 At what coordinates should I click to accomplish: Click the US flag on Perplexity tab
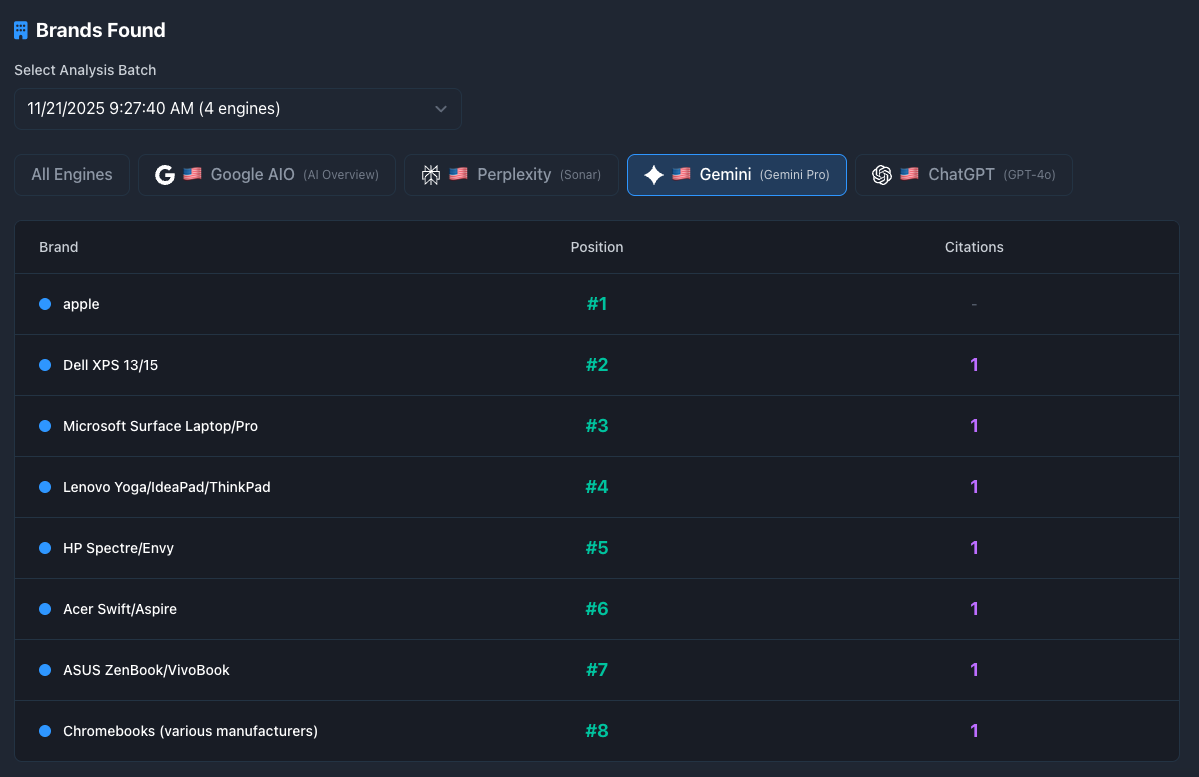(x=459, y=174)
